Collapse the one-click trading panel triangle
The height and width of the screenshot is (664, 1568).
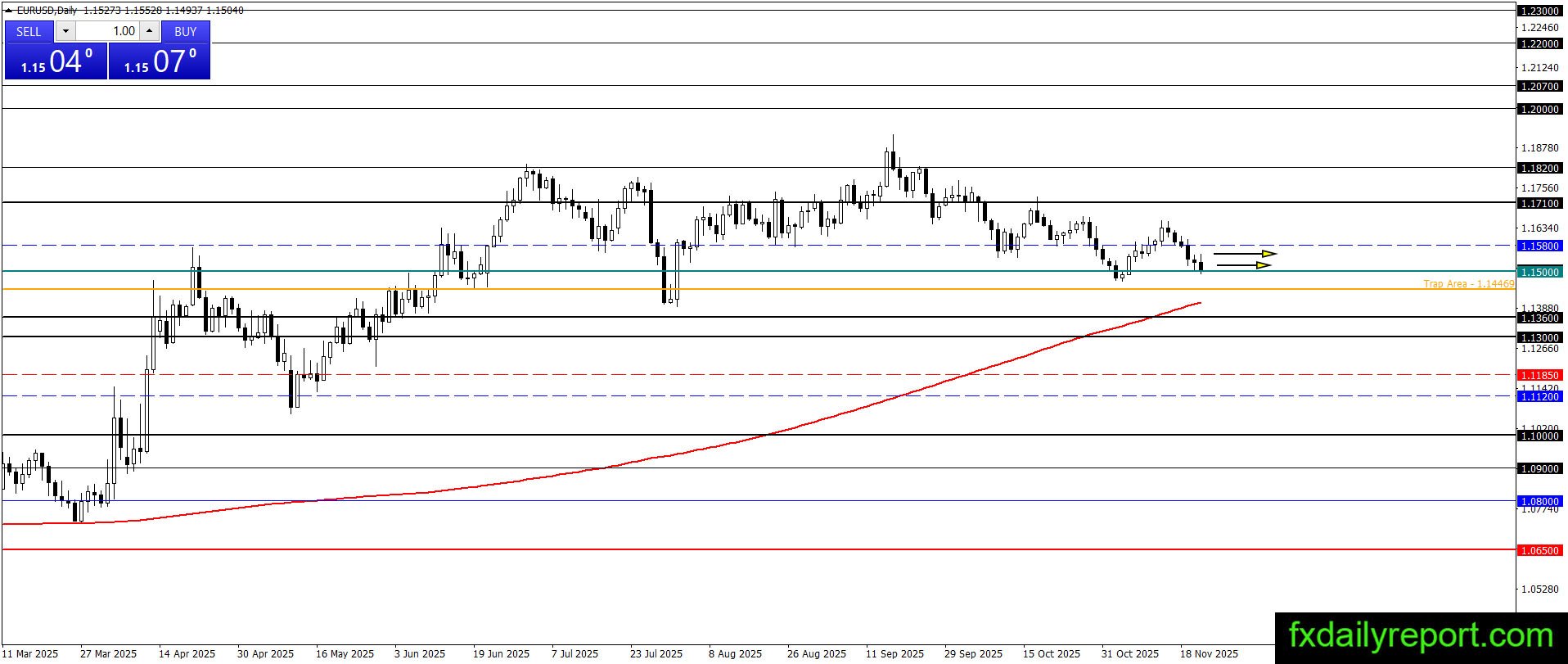tap(9, 11)
